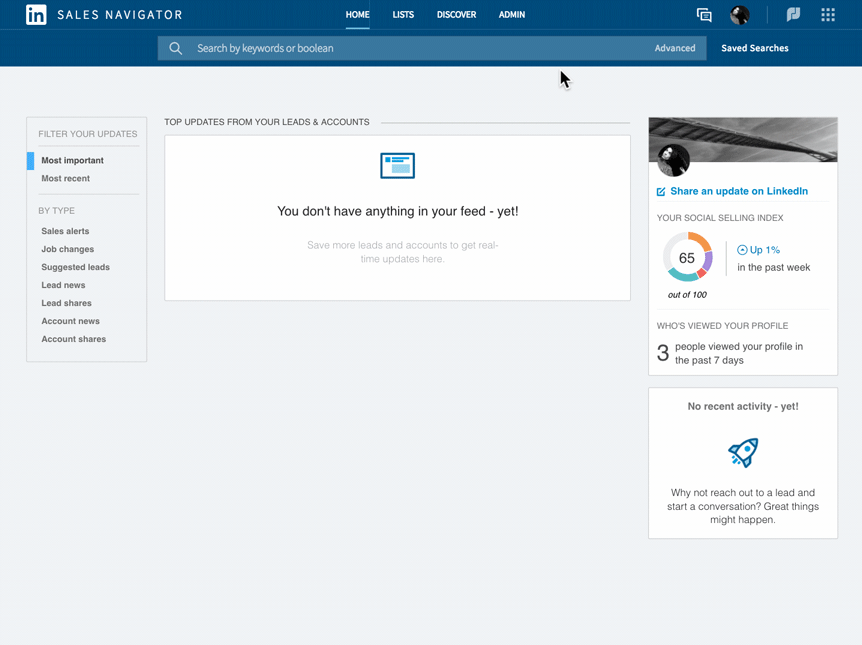
Task: Click the LinkedIn logo icon
Action: click(36, 15)
